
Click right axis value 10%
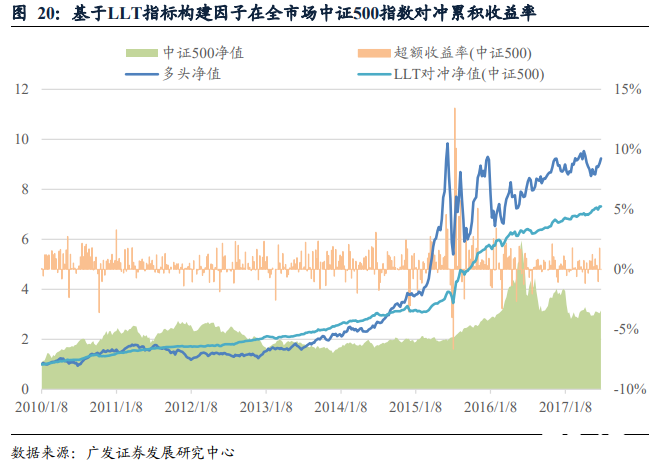627,149
